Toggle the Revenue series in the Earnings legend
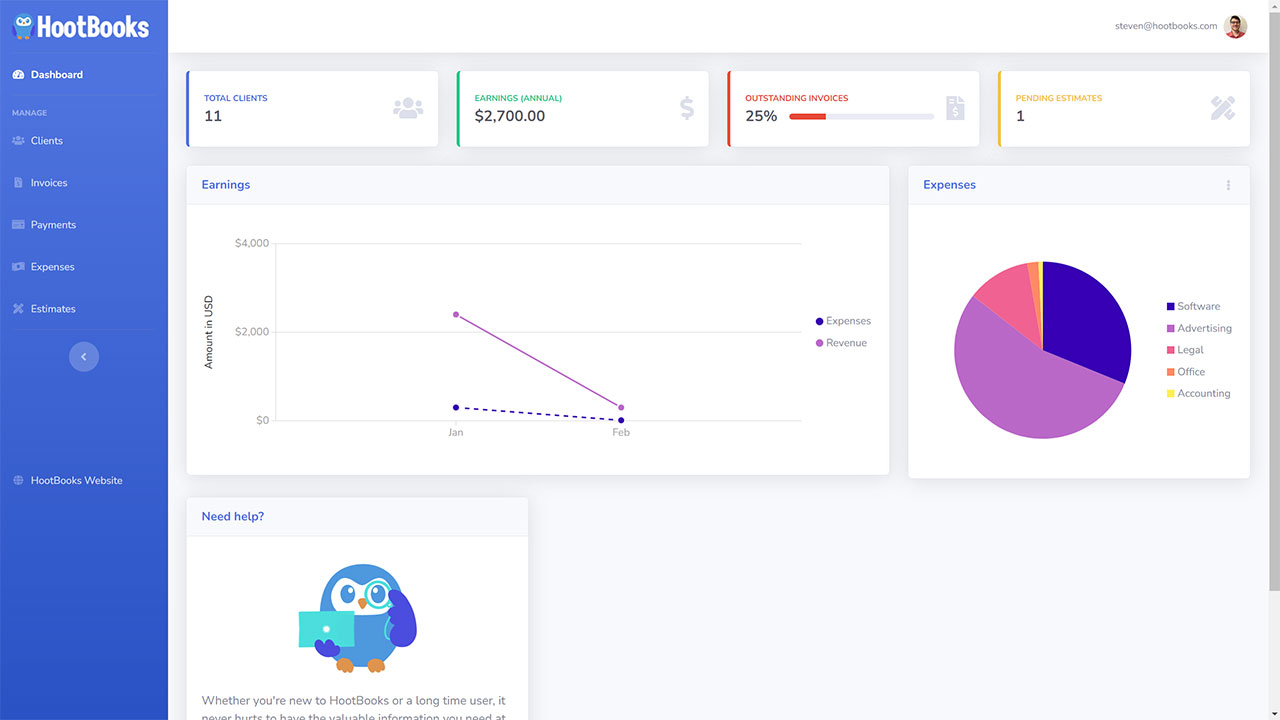 [x=841, y=342]
